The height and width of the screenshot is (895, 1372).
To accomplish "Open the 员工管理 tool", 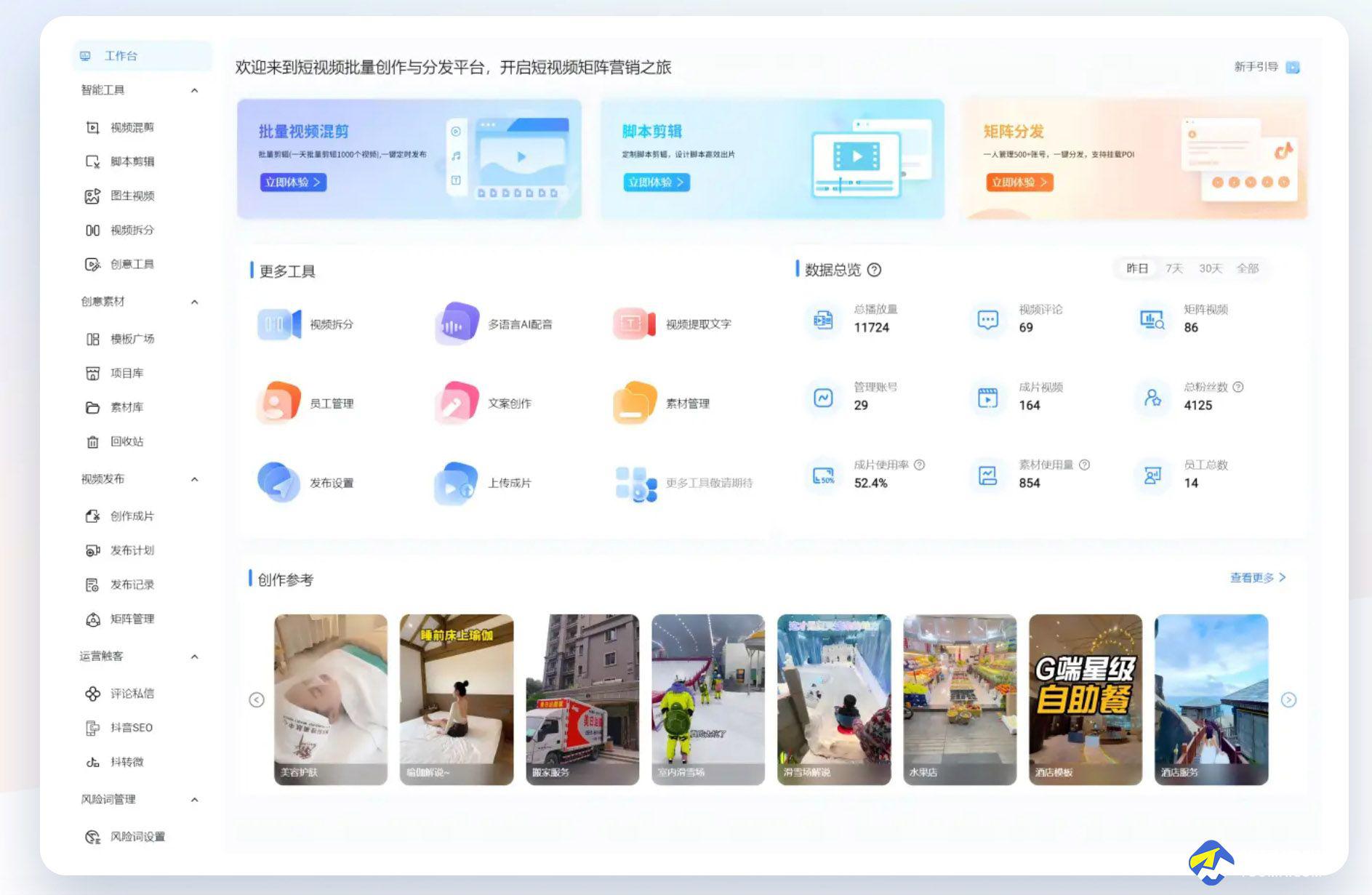I will pos(305,403).
